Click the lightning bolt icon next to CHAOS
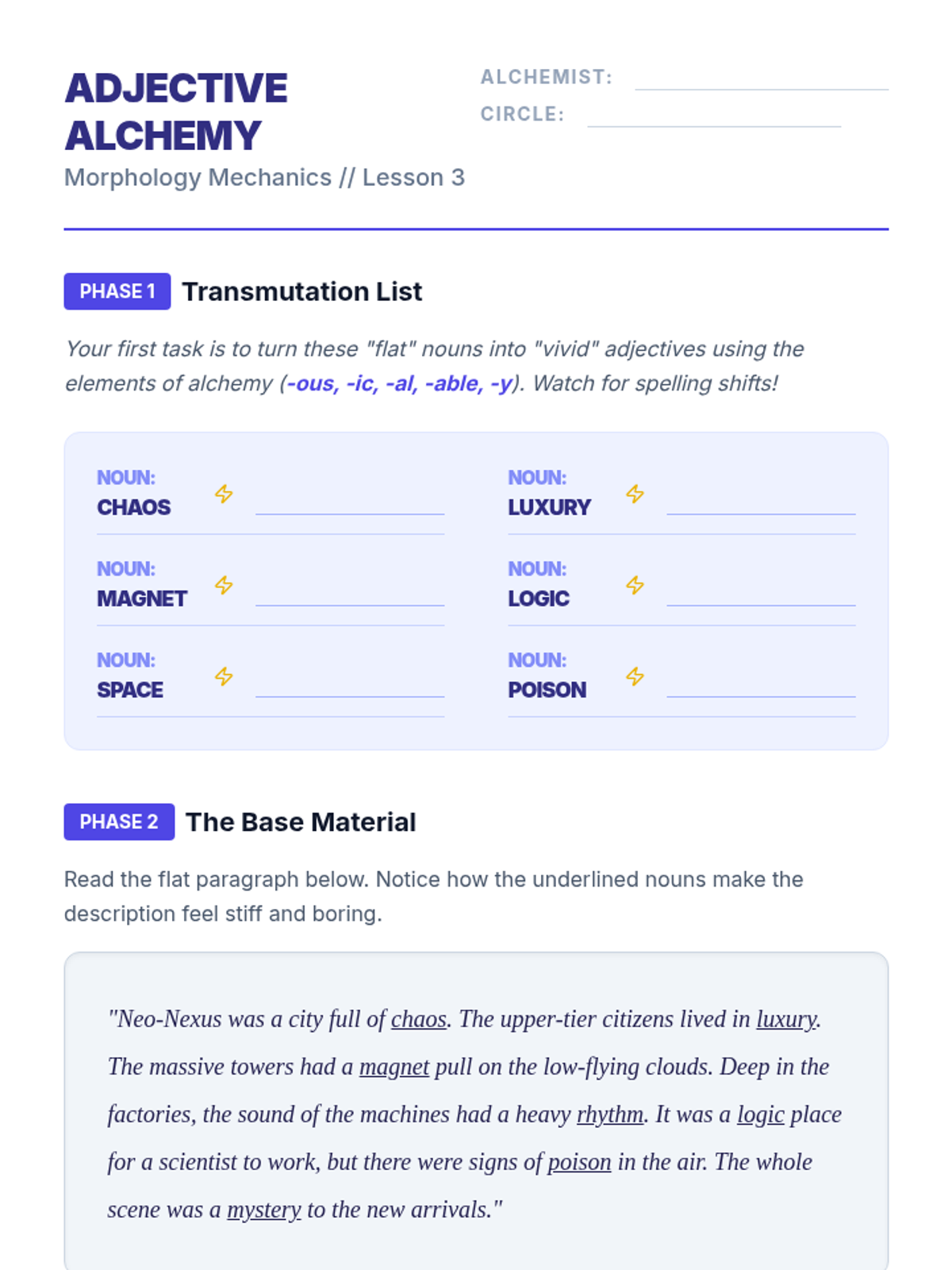This screenshot has width=952, height=1270. [224, 494]
